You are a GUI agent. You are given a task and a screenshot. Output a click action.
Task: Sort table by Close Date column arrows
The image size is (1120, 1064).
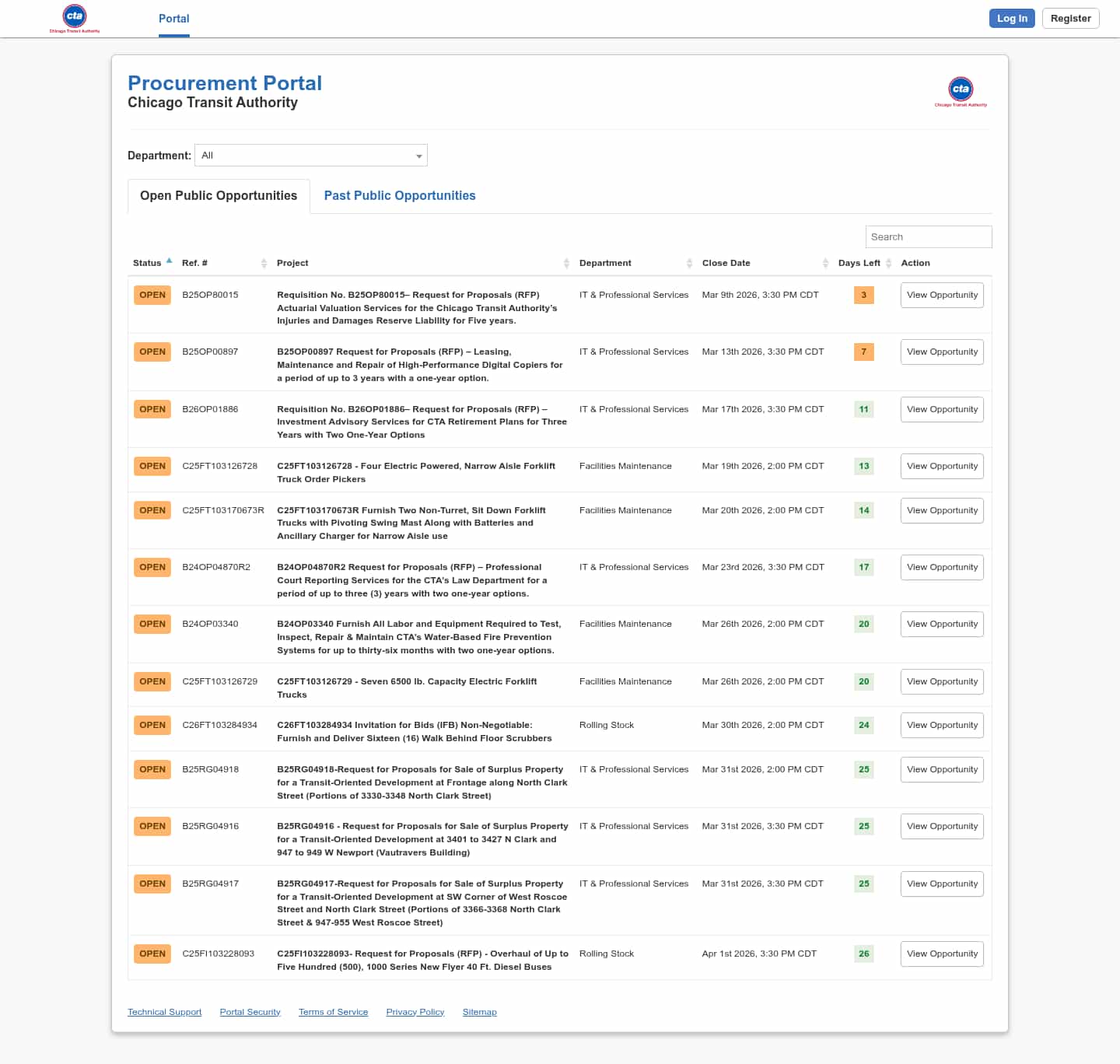pyautogui.click(x=825, y=264)
